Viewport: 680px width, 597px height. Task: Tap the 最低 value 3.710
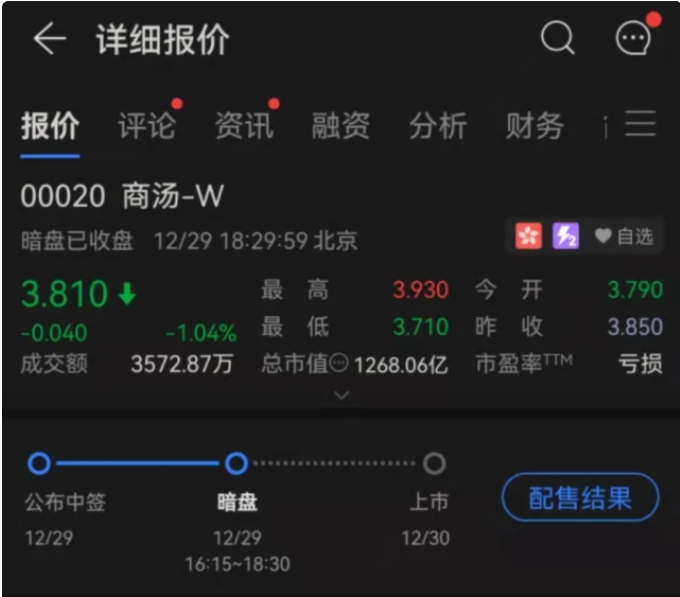coord(420,326)
